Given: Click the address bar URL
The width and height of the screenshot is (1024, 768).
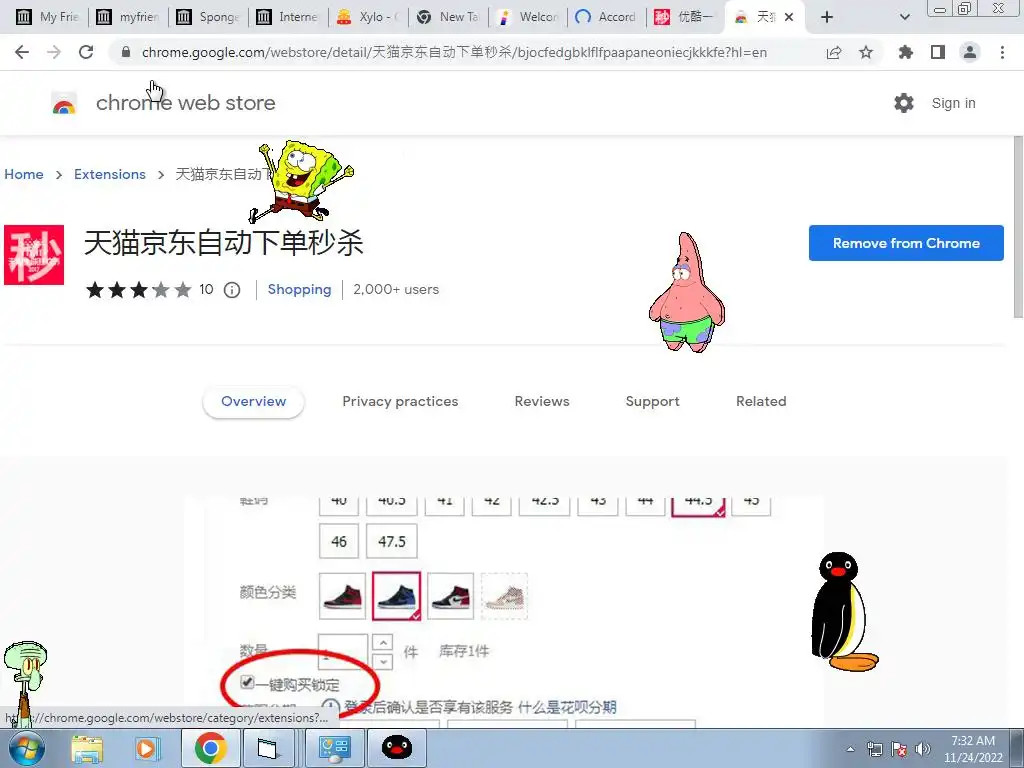Looking at the screenshot, I should 455,52.
